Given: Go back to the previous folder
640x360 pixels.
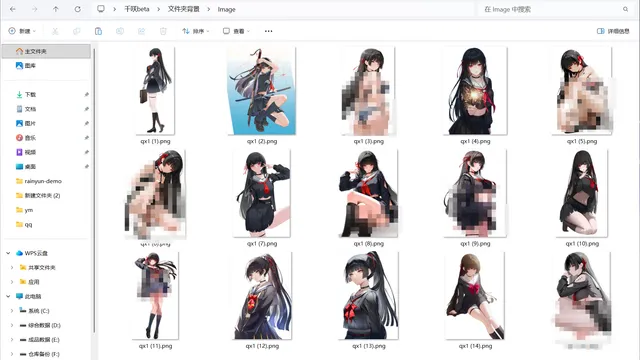Looking at the screenshot, I should click(13, 9).
